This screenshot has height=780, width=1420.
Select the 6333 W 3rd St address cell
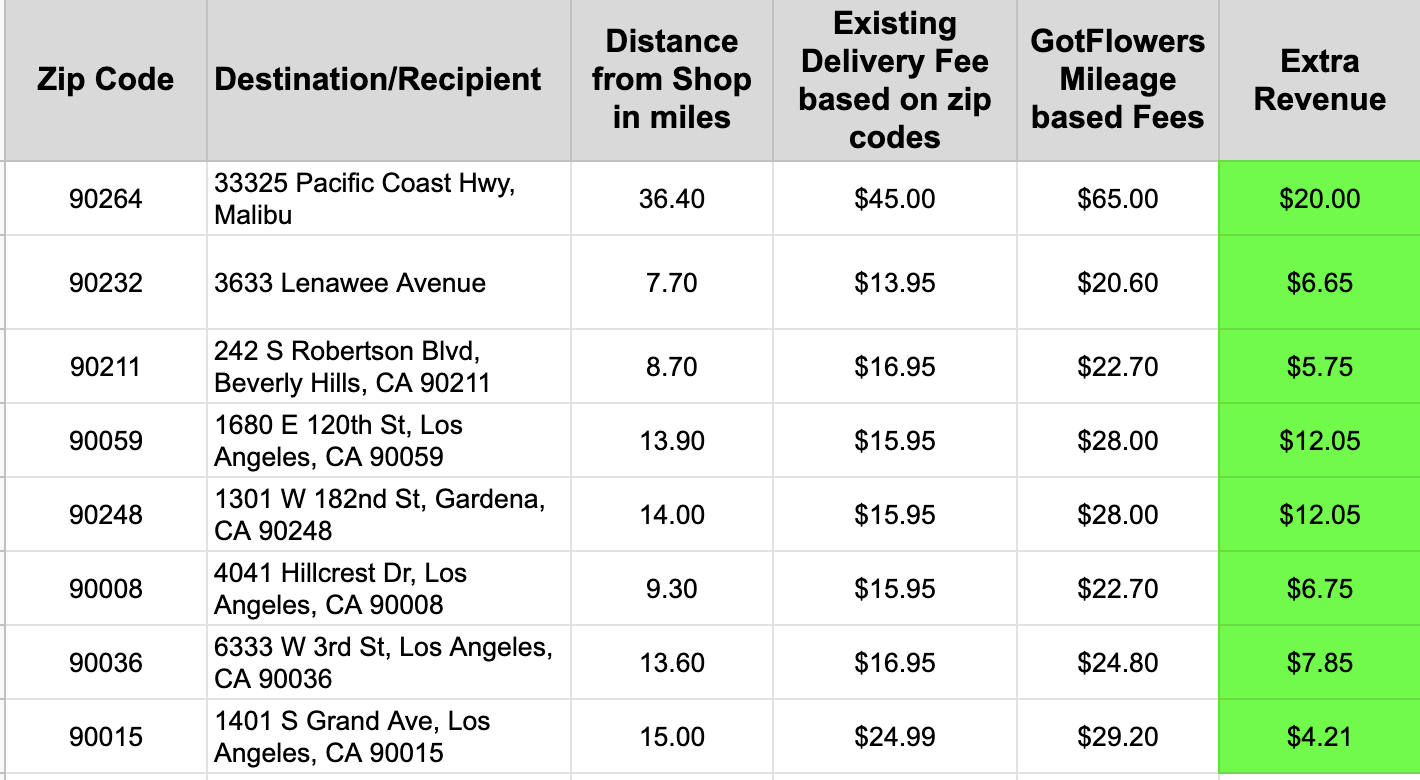pyautogui.click(x=382, y=663)
